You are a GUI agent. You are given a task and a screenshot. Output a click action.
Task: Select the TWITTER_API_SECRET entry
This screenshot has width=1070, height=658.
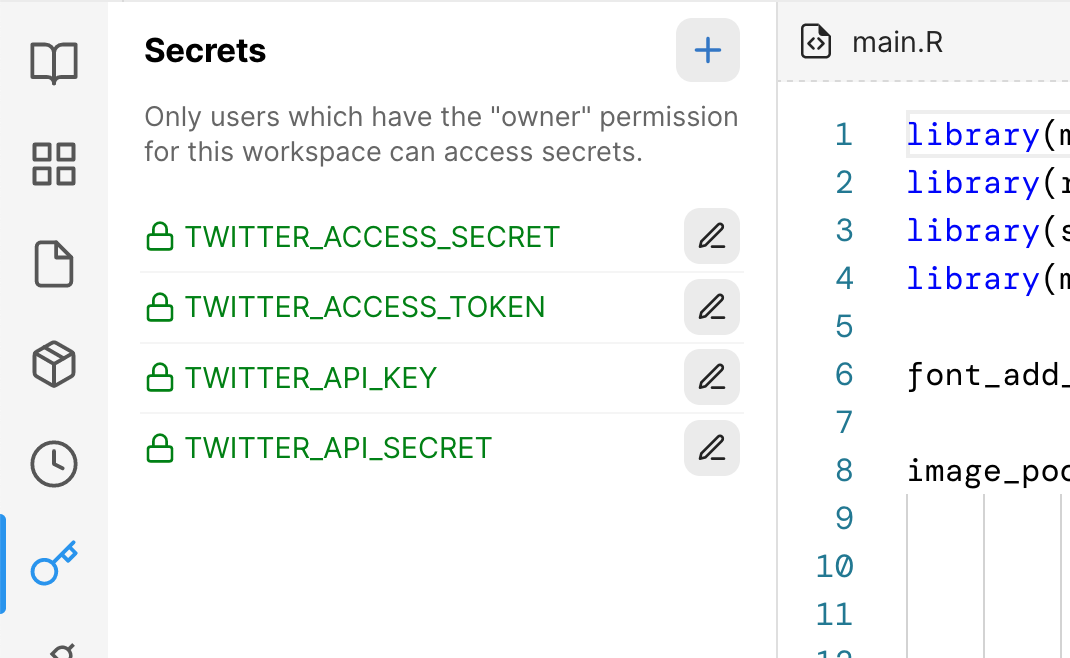(x=319, y=448)
